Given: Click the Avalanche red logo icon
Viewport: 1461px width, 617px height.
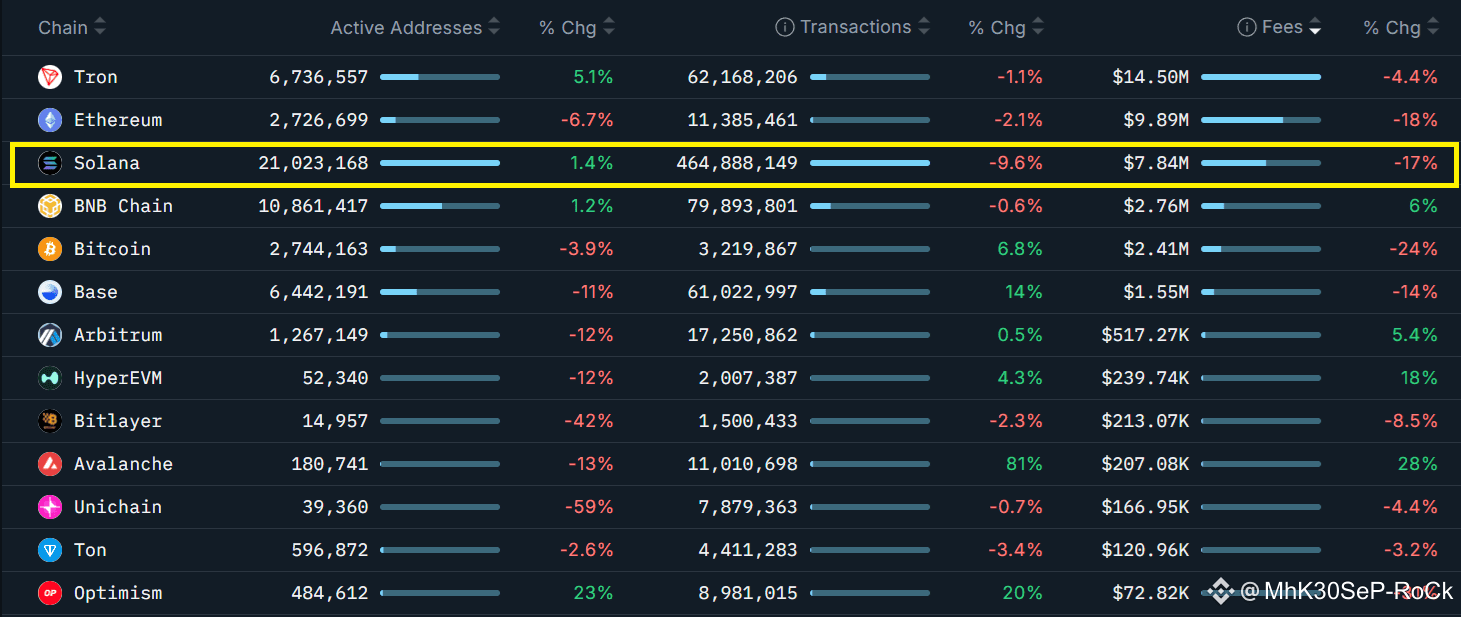Looking at the screenshot, I should [49, 464].
